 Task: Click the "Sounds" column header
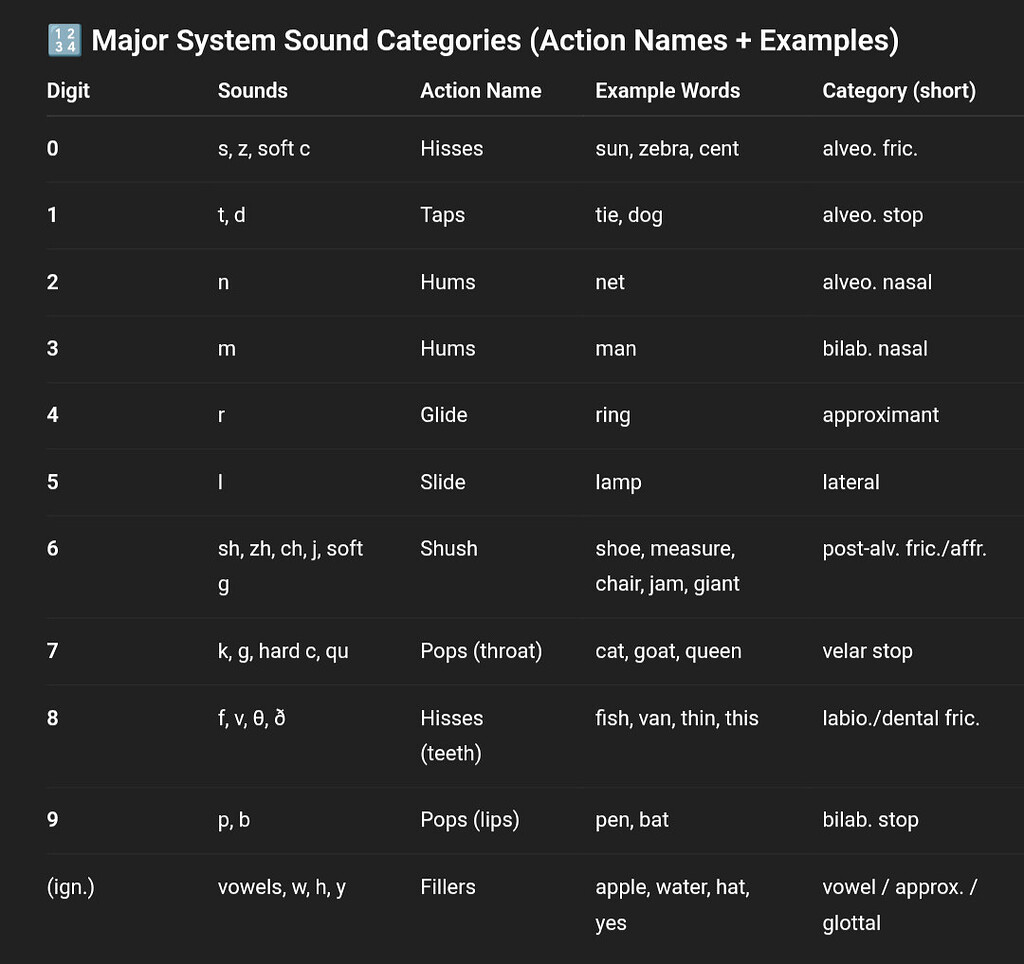click(x=252, y=91)
